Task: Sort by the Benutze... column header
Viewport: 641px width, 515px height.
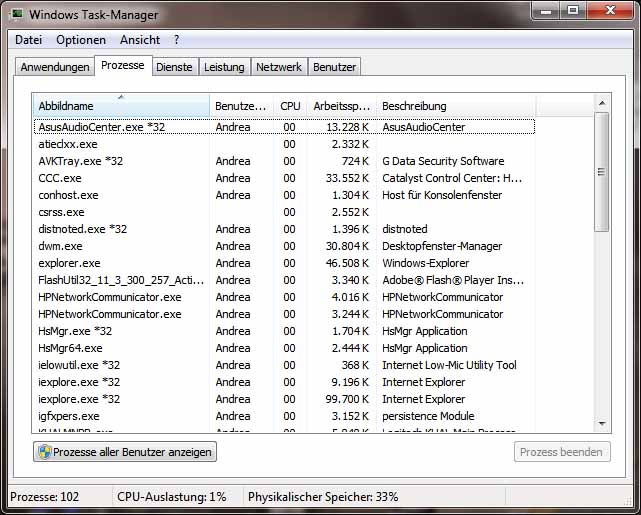Action: [241, 106]
